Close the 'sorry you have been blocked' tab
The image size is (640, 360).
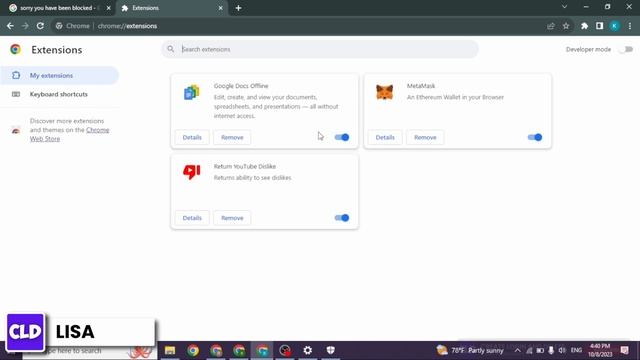109,8
